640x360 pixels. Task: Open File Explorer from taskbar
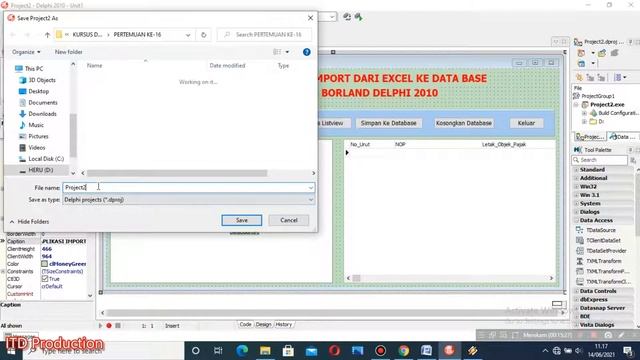265,351
